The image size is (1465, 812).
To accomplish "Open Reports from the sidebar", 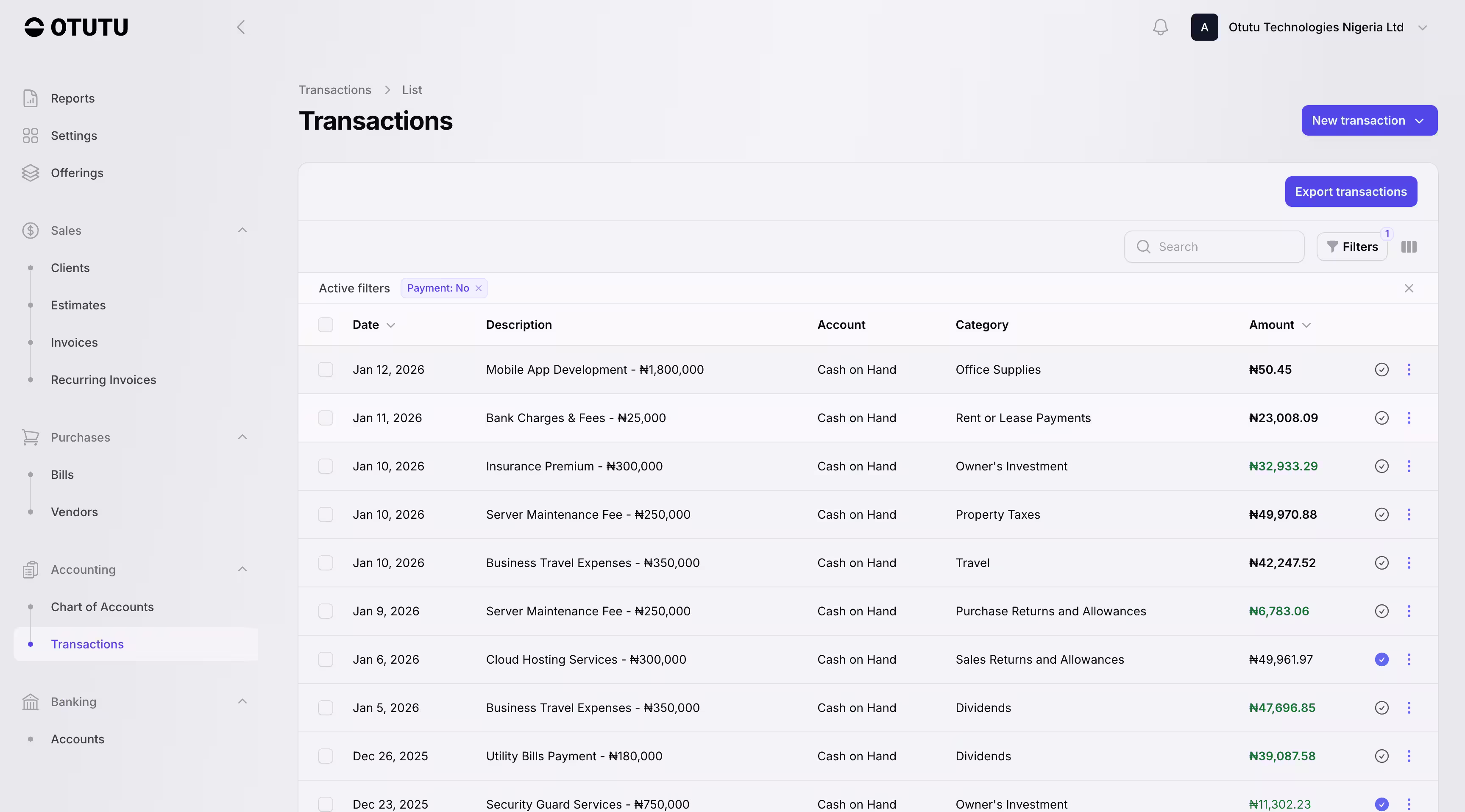I will click(x=73, y=98).
